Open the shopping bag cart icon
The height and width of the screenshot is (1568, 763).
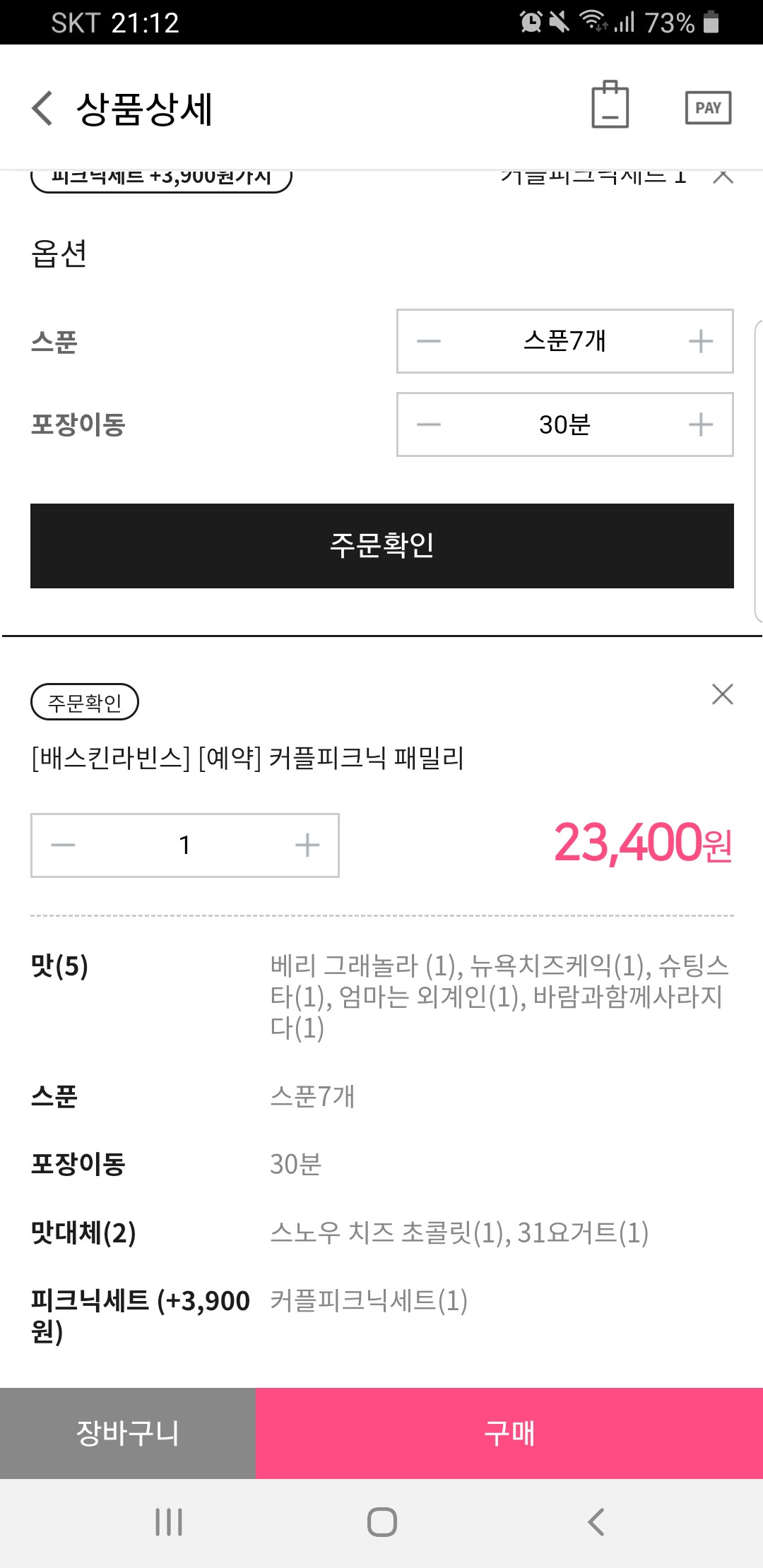click(610, 105)
